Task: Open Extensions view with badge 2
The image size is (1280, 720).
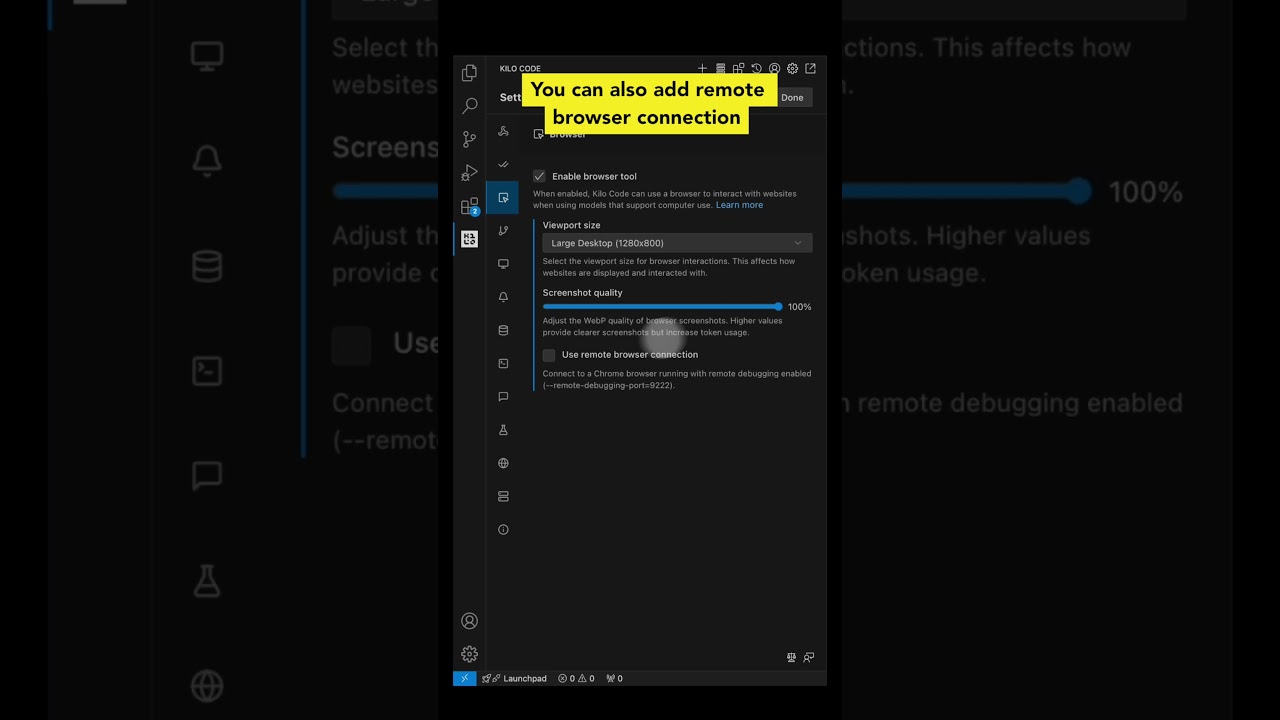Action: 469,206
